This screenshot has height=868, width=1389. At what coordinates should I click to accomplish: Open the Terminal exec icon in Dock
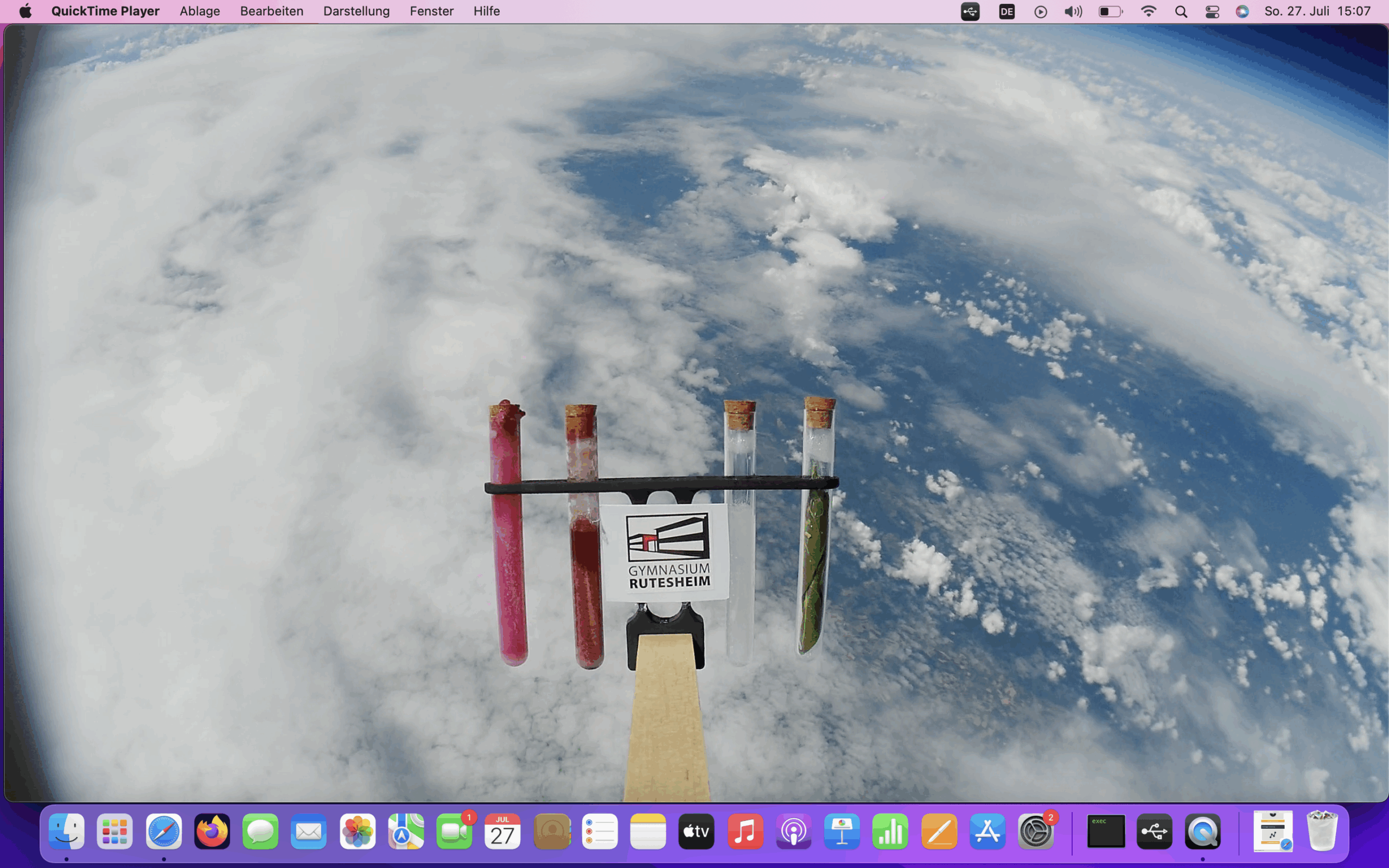(1105, 831)
